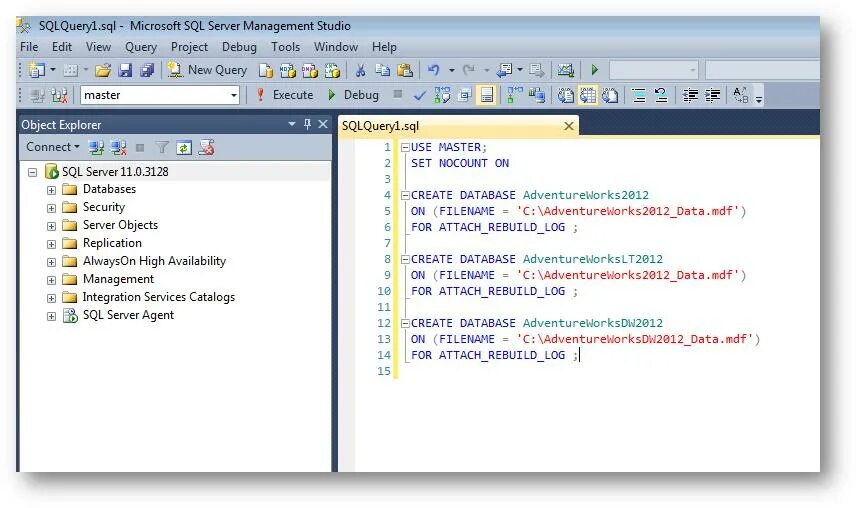
Task: Click Uncomment Selected Lines icon
Action: pyautogui.click(x=661, y=95)
